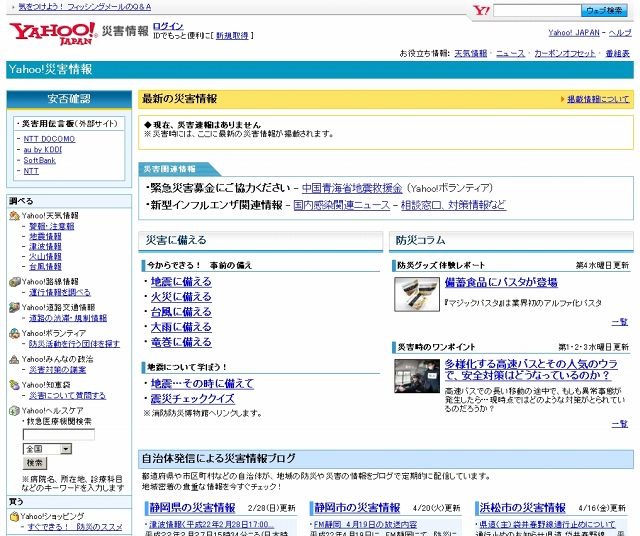Open 大雨に備える link
Screen dimensions: 640x536
[181, 327]
